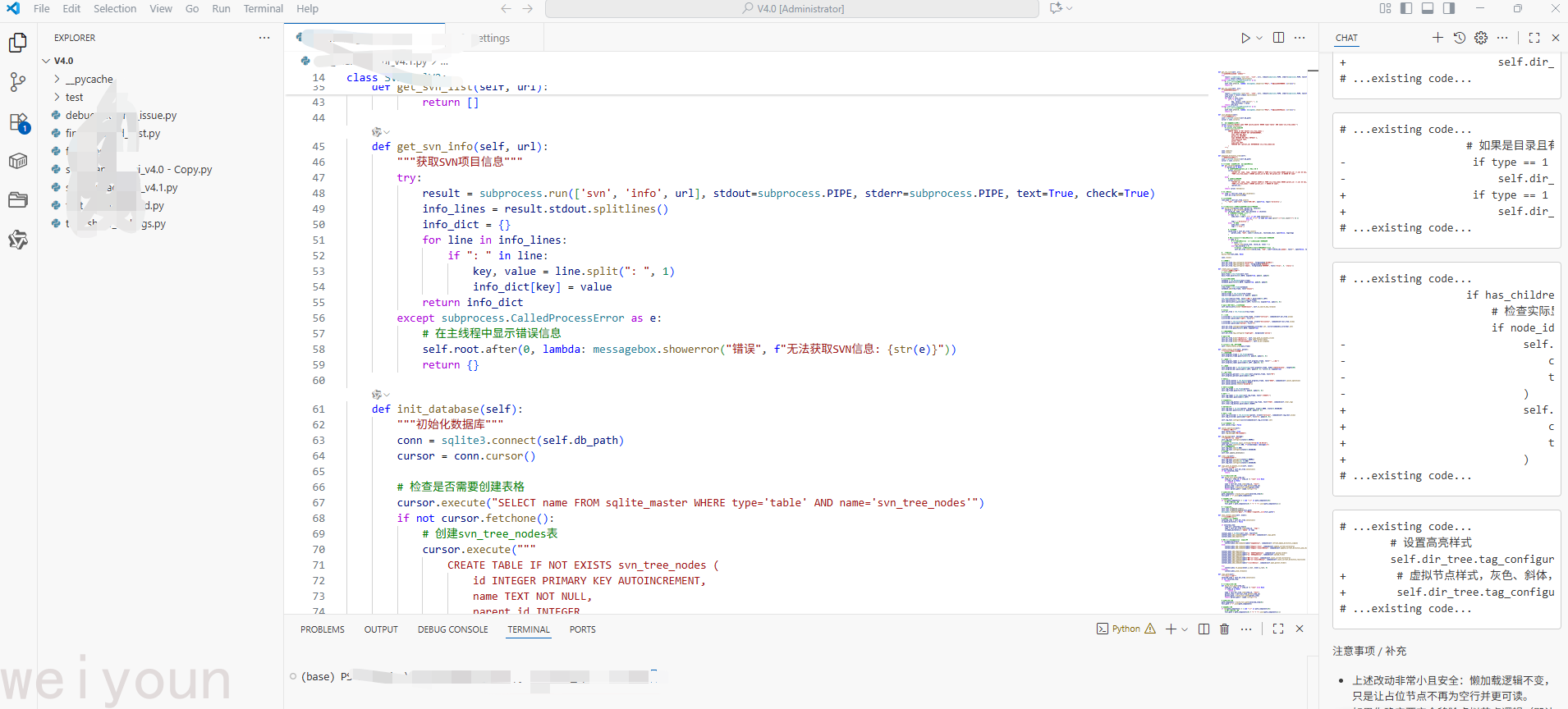Show chat history
This screenshot has width=1568, height=709.
pos(1459,38)
